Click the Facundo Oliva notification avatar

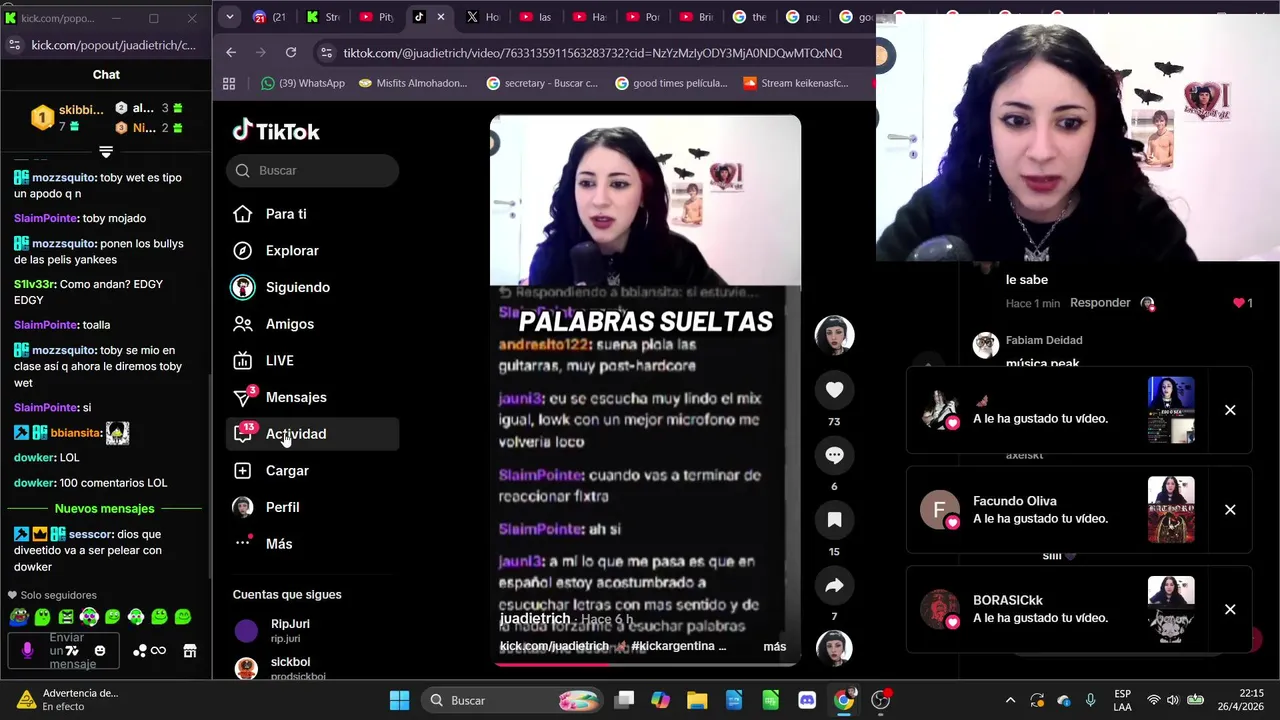pos(939,510)
